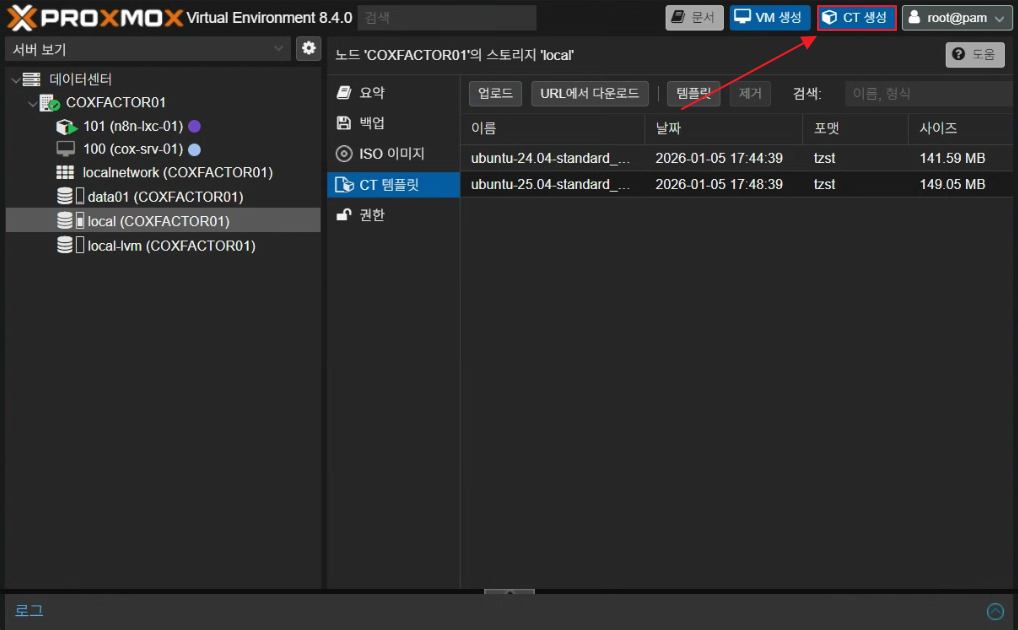Open the 백업 backup tab

(x=393, y=123)
